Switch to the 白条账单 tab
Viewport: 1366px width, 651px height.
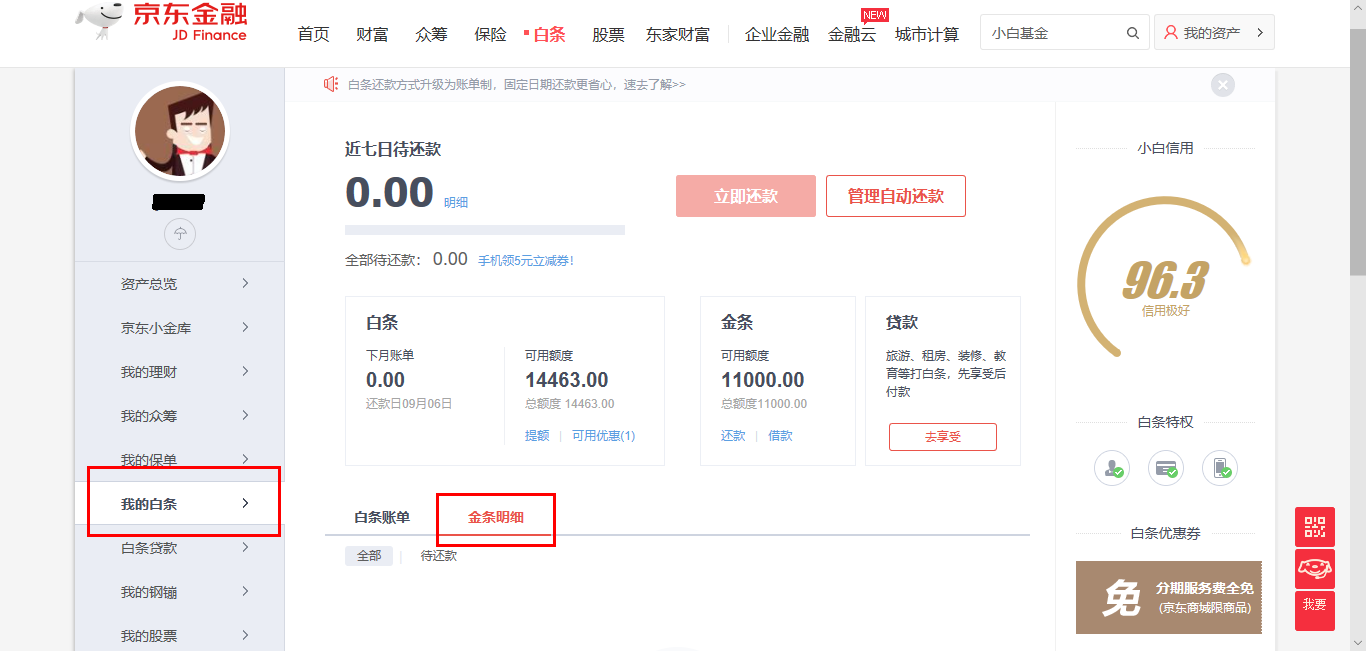tap(382, 518)
